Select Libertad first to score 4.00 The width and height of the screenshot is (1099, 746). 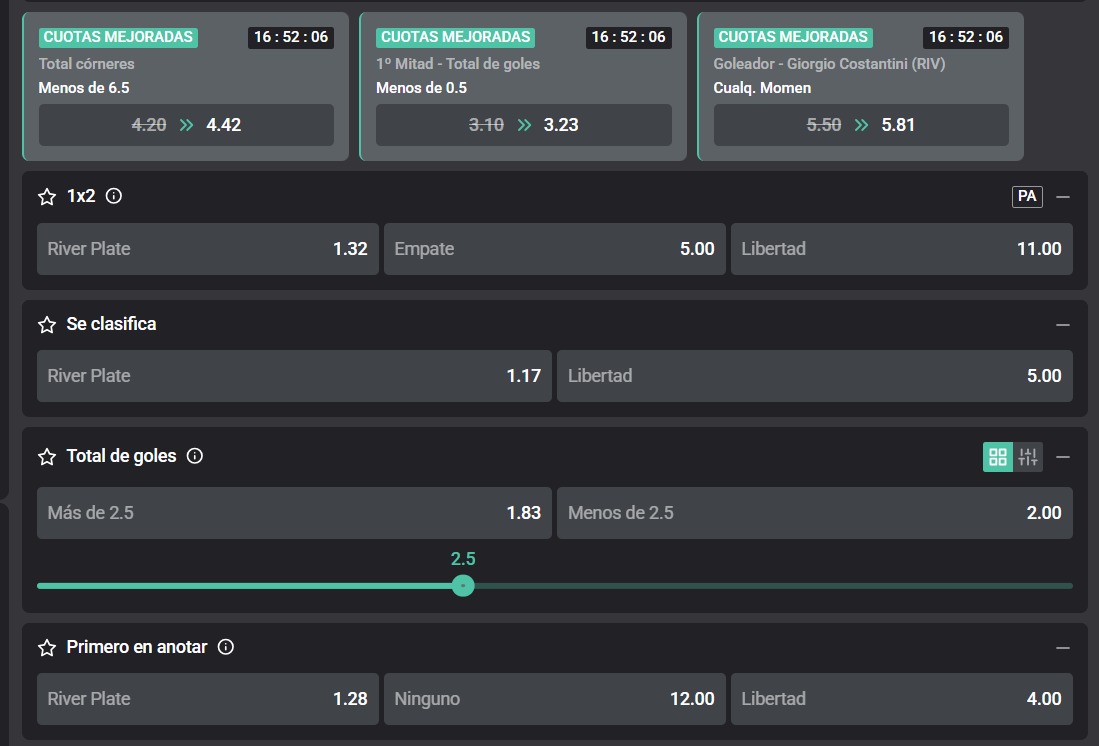point(901,699)
